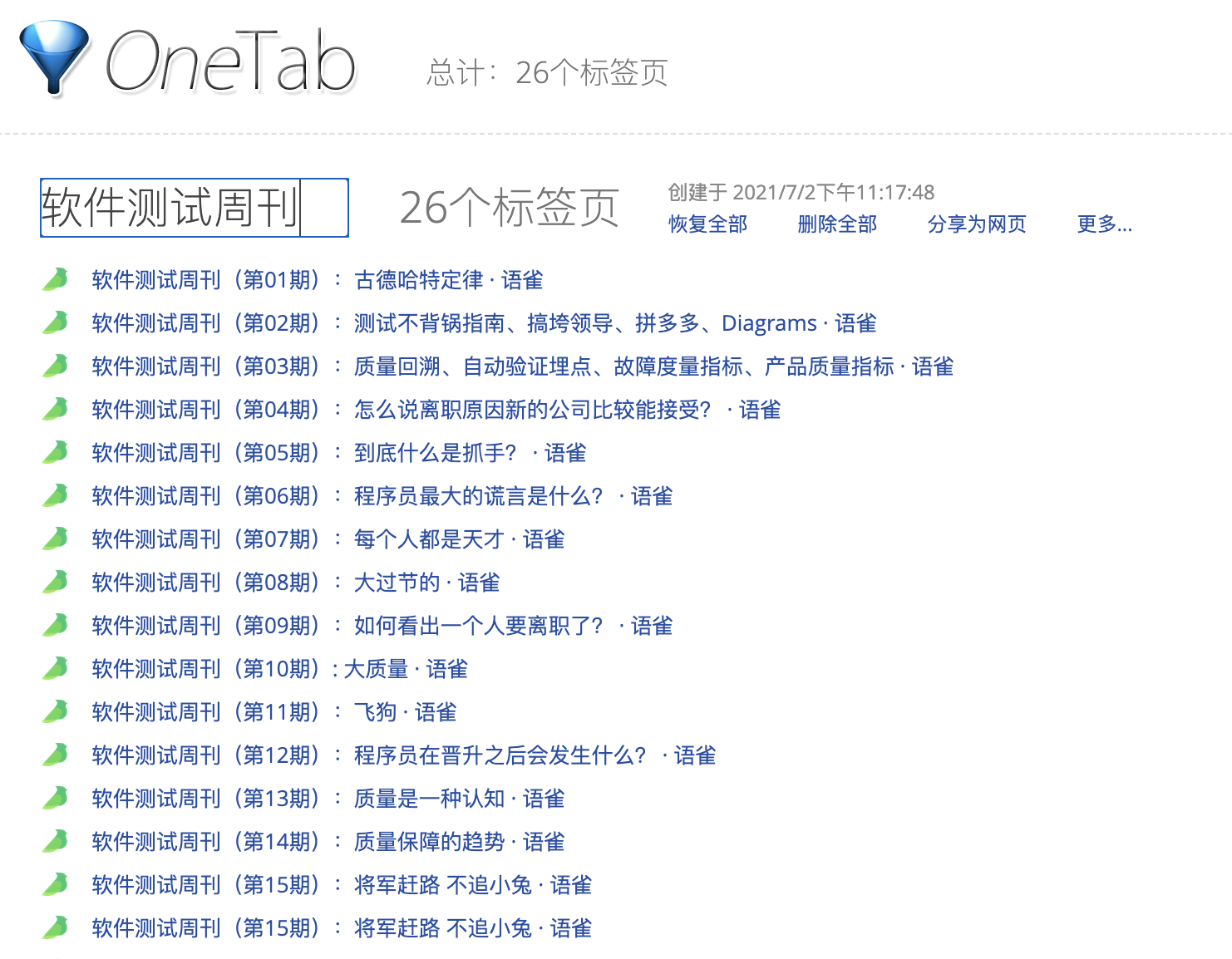Click the Yuque favicon beside 第09期 entry
The height and width of the screenshot is (959, 1232).
55,625
